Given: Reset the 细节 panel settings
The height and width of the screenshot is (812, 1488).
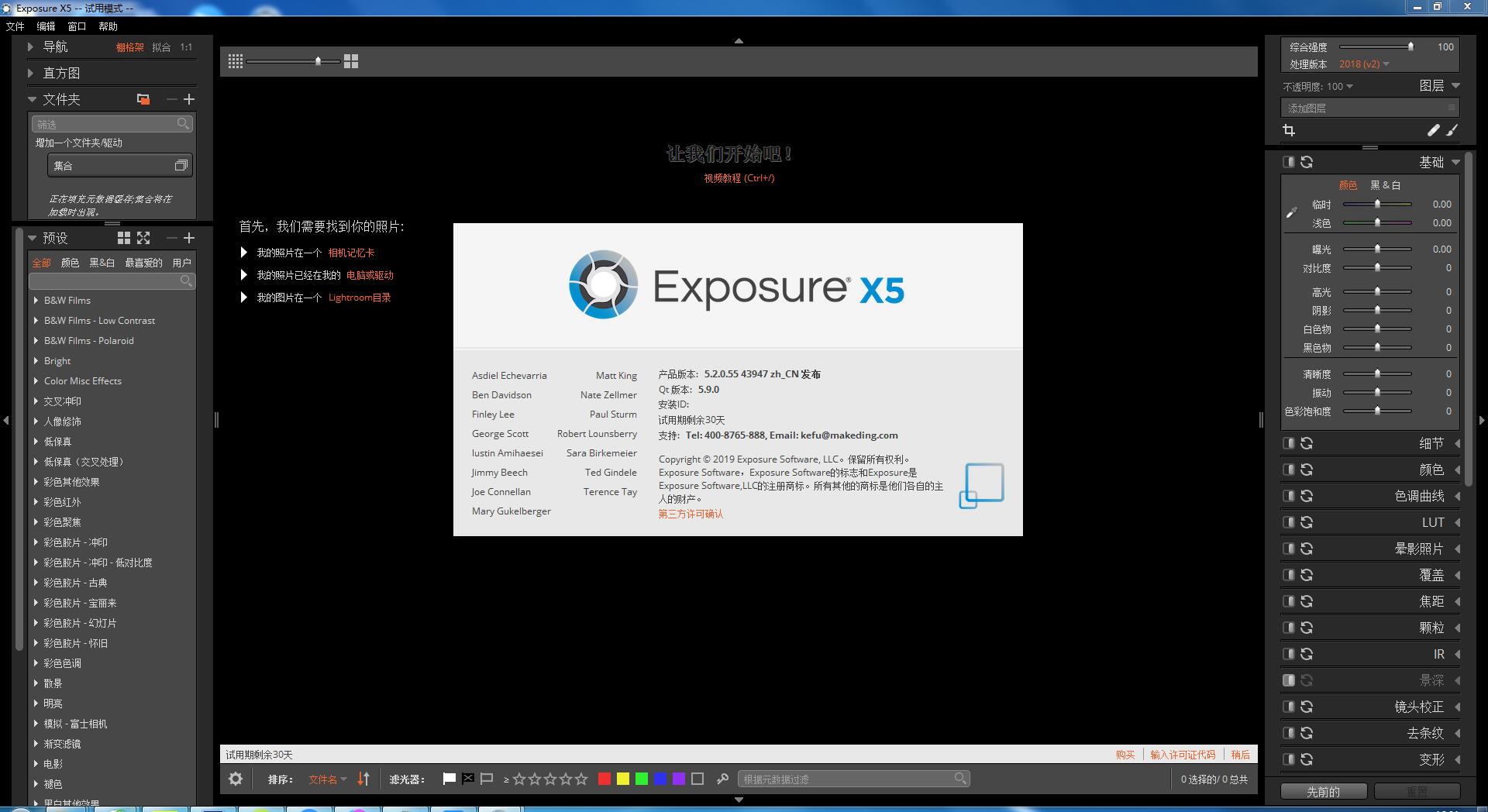Looking at the screenshot, I should pos(1307,443).
